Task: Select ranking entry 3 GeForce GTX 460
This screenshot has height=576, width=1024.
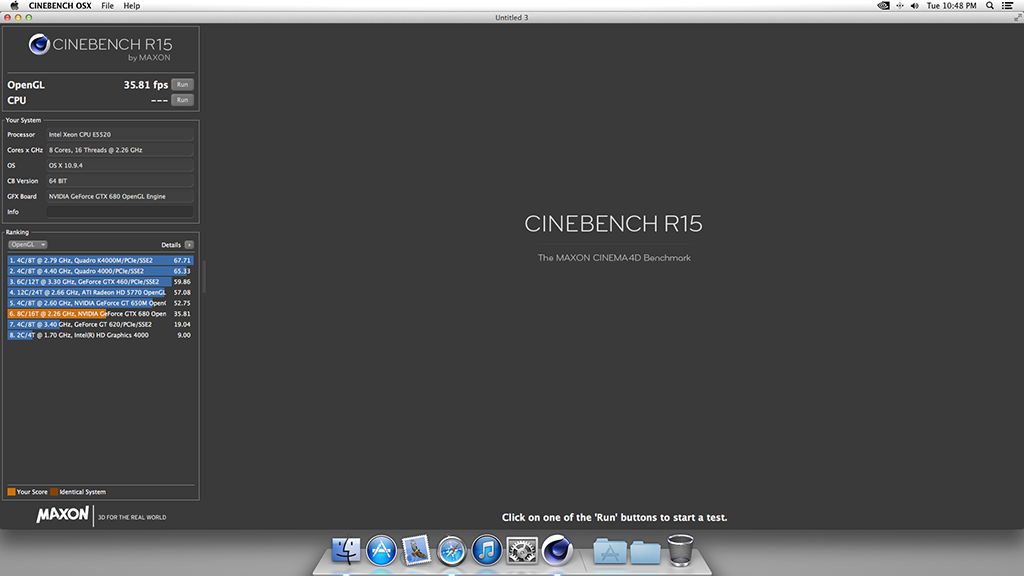Action: (101, 281)
